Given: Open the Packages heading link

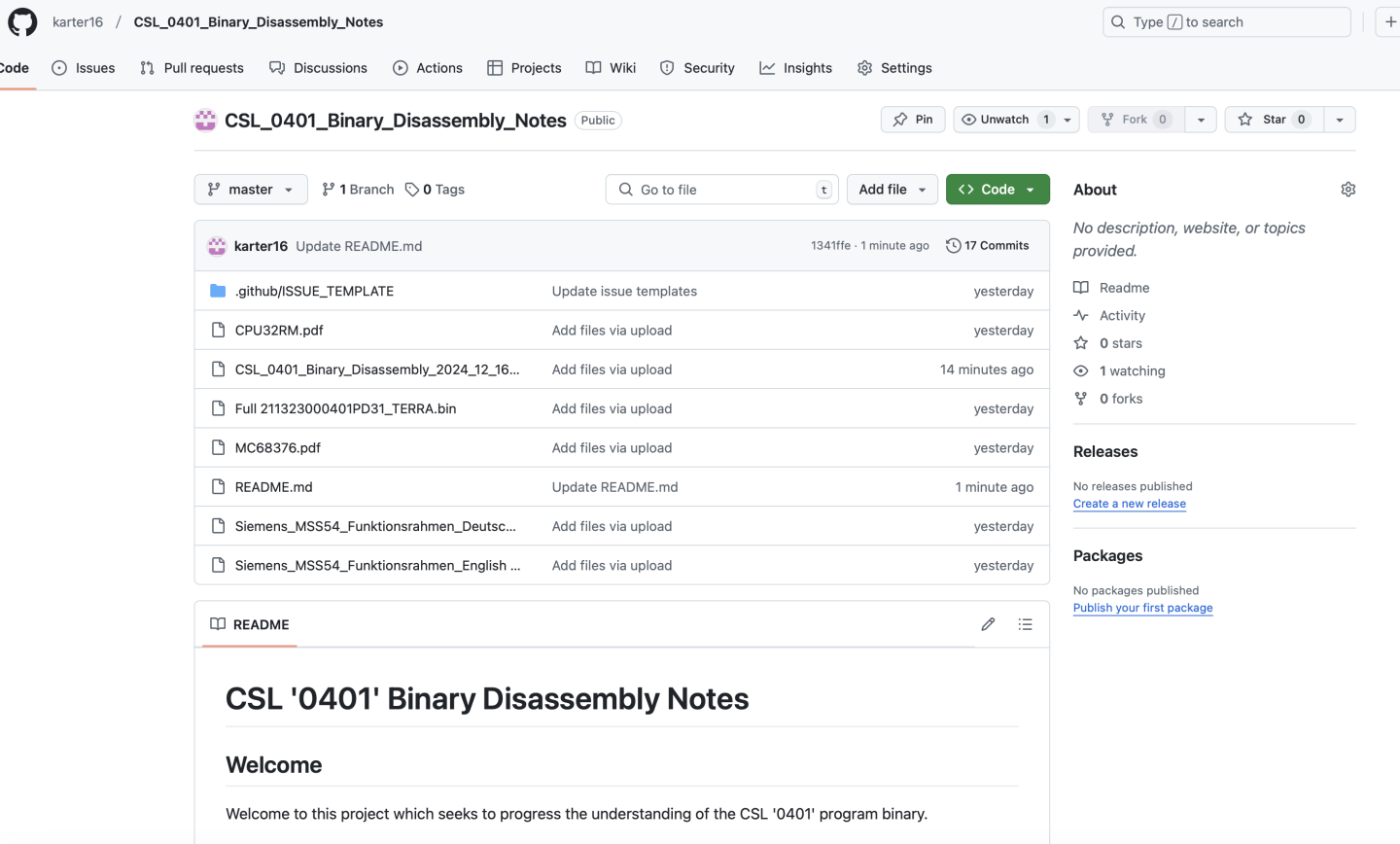Looking at the screenshot, I should pyautogui.click(x=1107, y=555).
